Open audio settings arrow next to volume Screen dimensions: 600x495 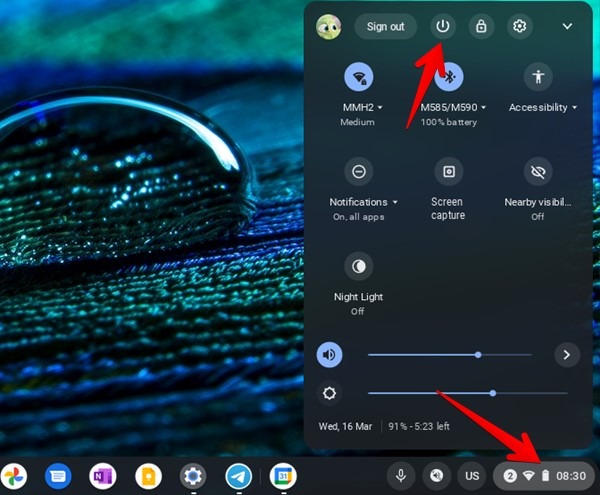click(x=567, y=355)
